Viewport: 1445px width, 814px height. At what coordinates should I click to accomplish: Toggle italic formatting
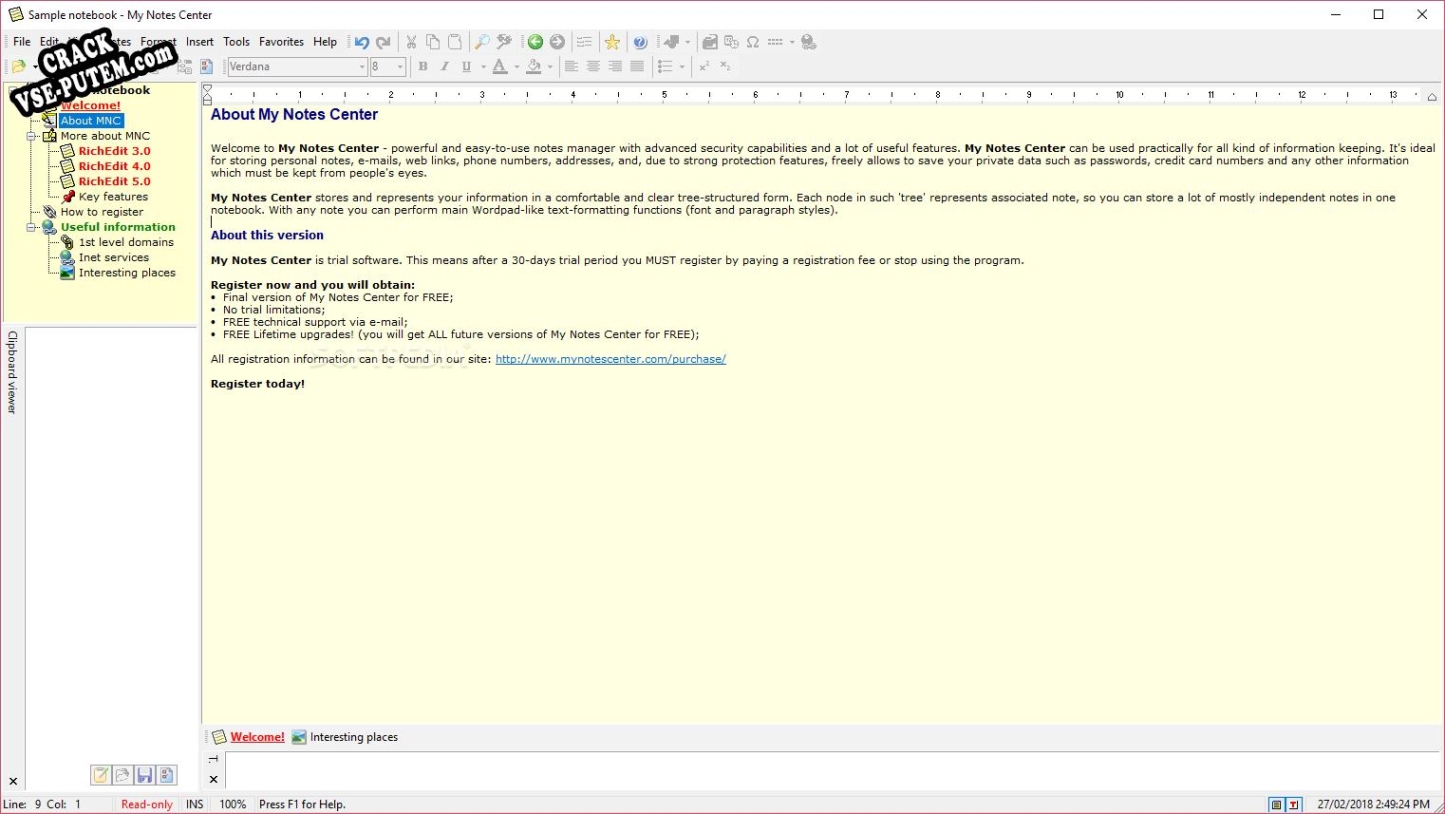445,67
